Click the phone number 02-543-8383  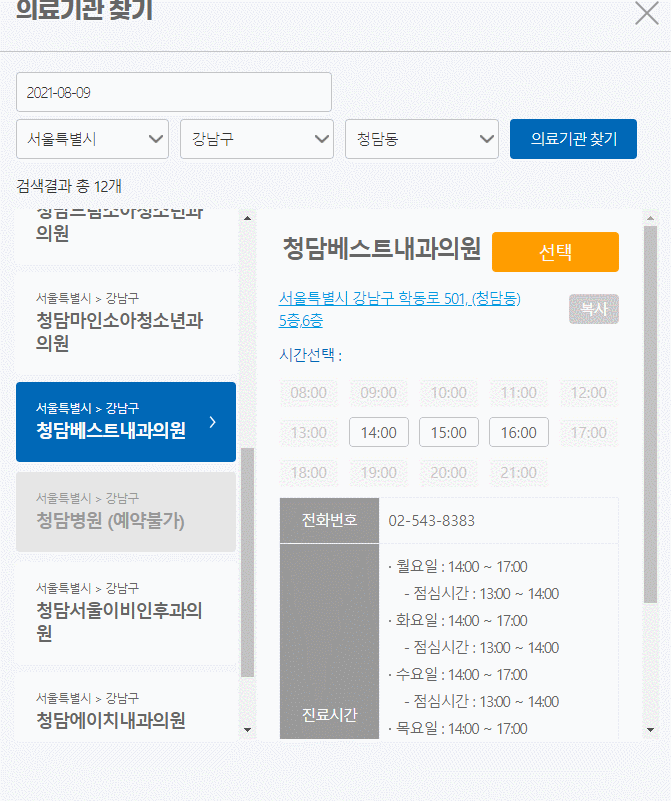pos(432,521)
